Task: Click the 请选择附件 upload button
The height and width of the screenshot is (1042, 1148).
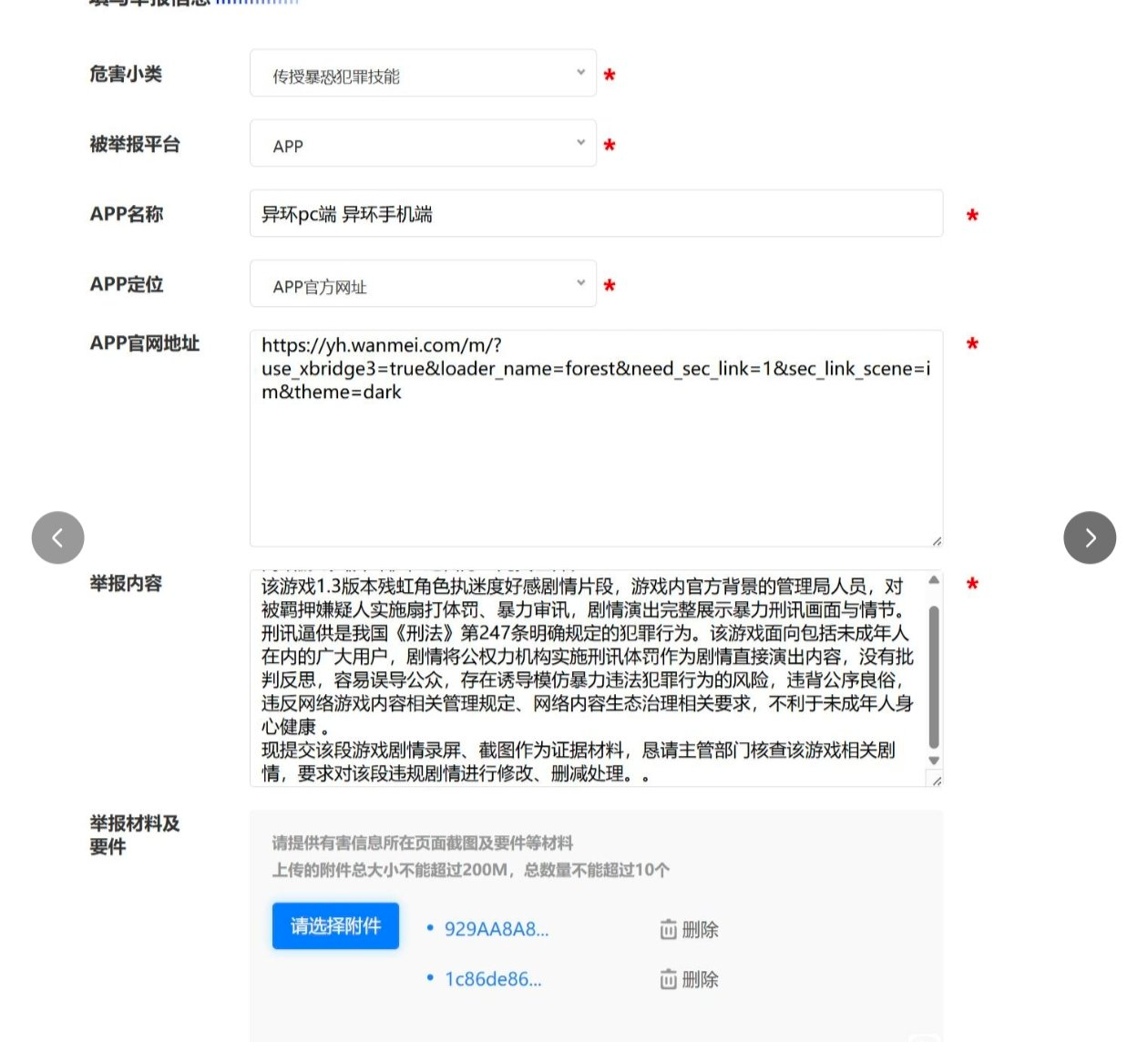Action: pyautogui.click(x=335, y=925)
